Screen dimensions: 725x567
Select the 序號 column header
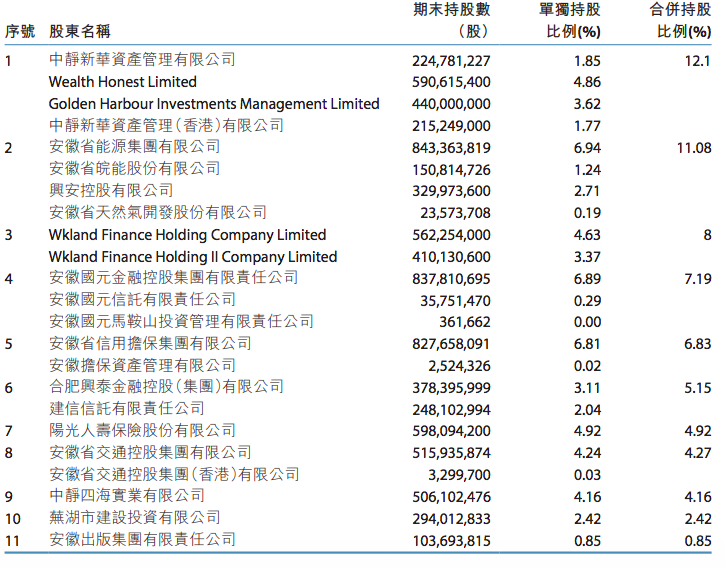click(x=20, y=31)
